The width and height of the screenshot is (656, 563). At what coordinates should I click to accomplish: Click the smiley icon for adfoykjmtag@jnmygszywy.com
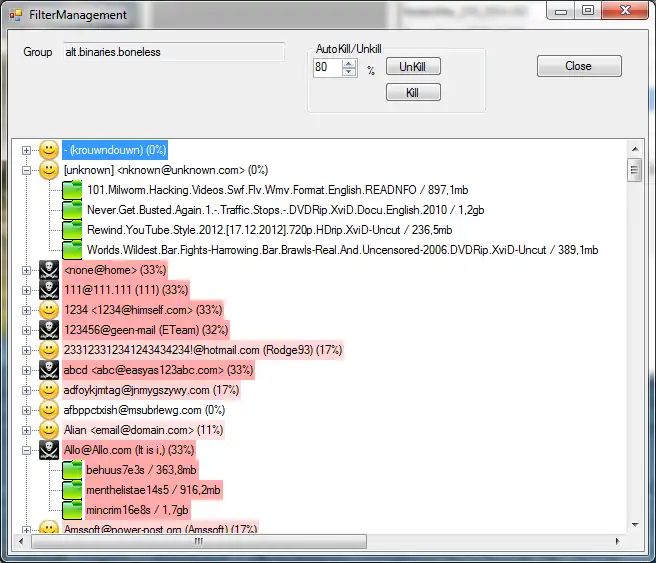click(x=49, y=390)
